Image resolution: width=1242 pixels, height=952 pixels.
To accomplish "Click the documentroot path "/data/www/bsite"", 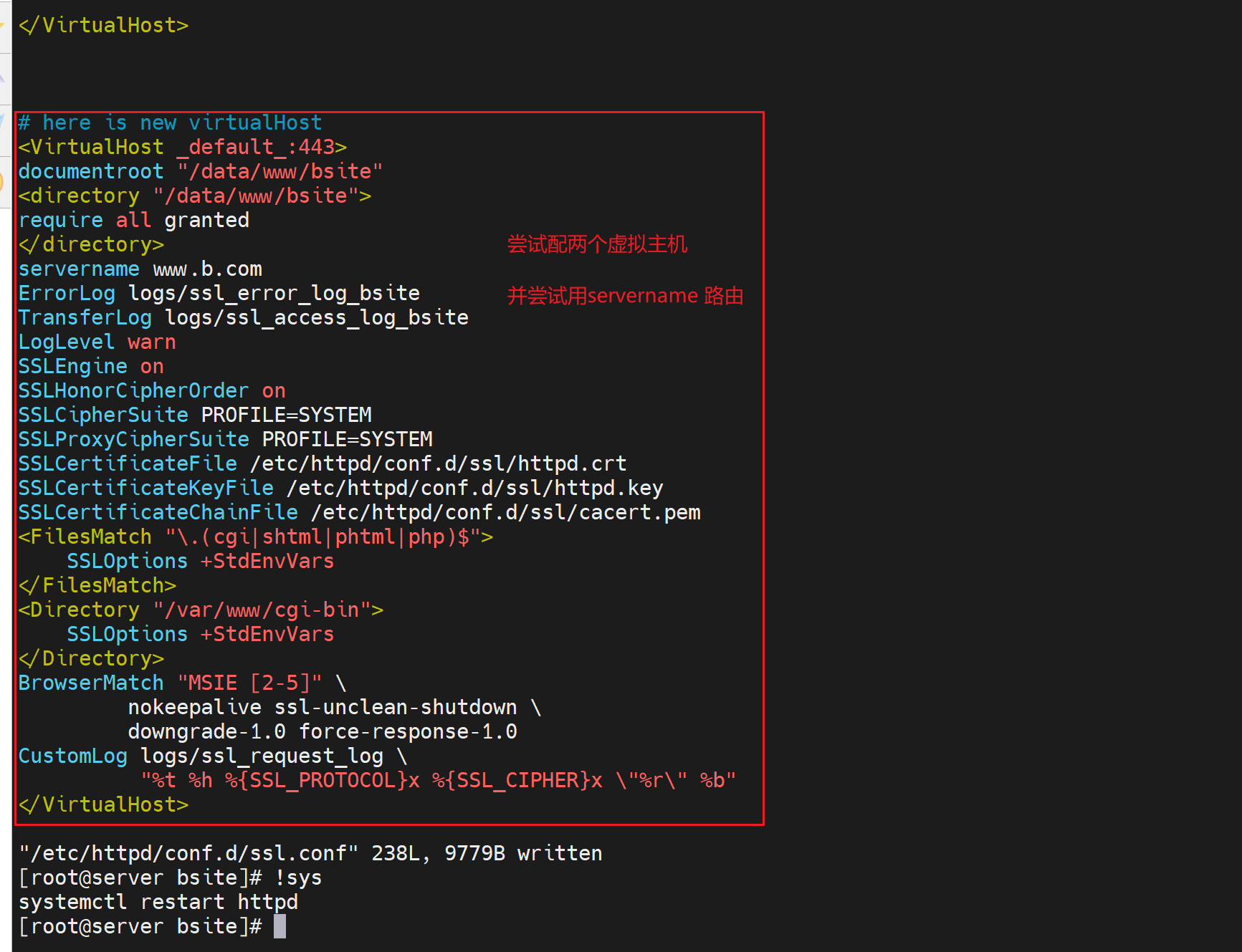I will [x=280, y=171].
